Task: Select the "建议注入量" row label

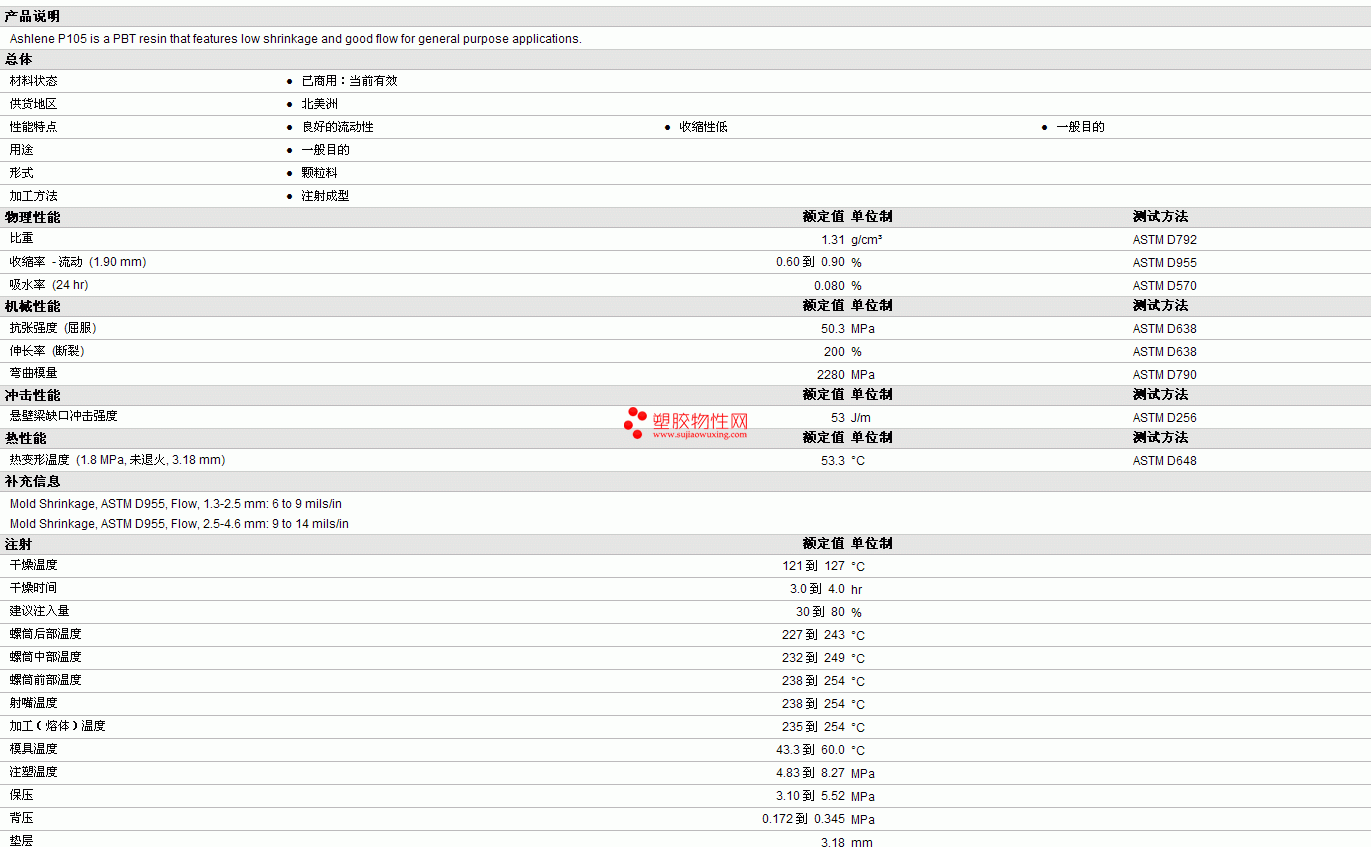Action: coord(40,611)
